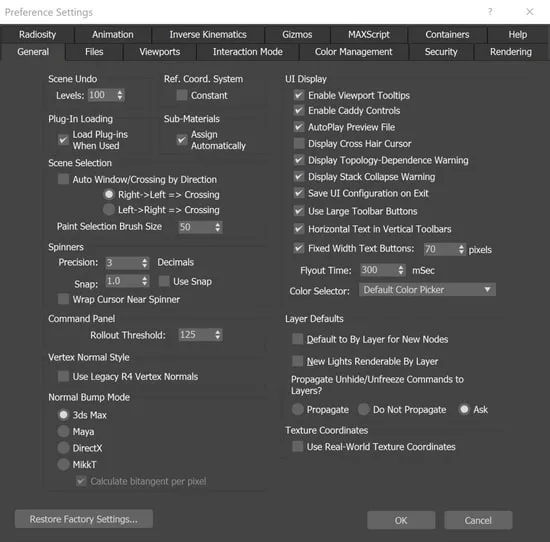550x542 pixels.
Task: Confirm with the OK button
Action: (x=401, y=520)
